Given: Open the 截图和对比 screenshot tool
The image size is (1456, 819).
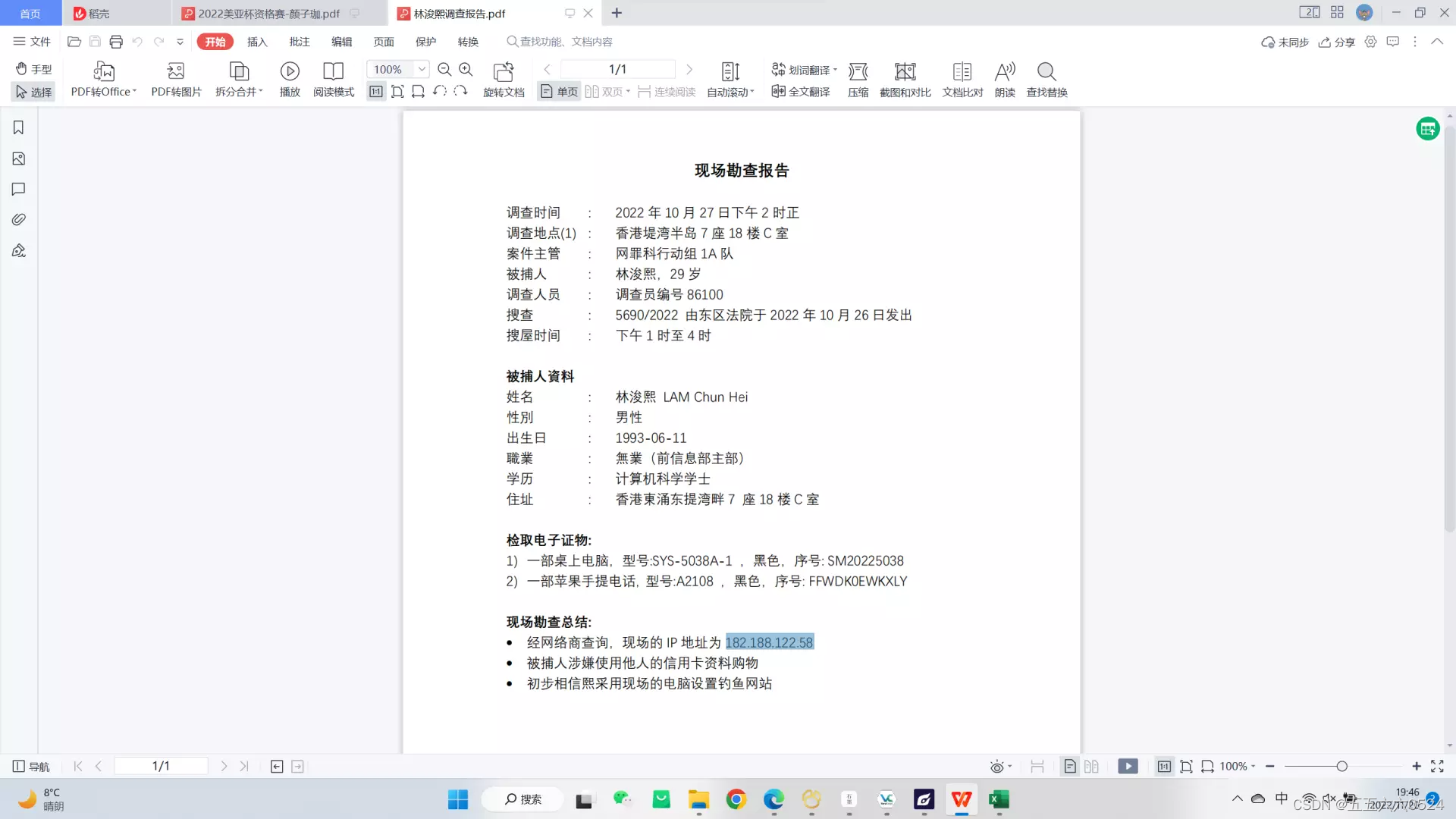Looking at the screenshot, I should click(905, 72).
